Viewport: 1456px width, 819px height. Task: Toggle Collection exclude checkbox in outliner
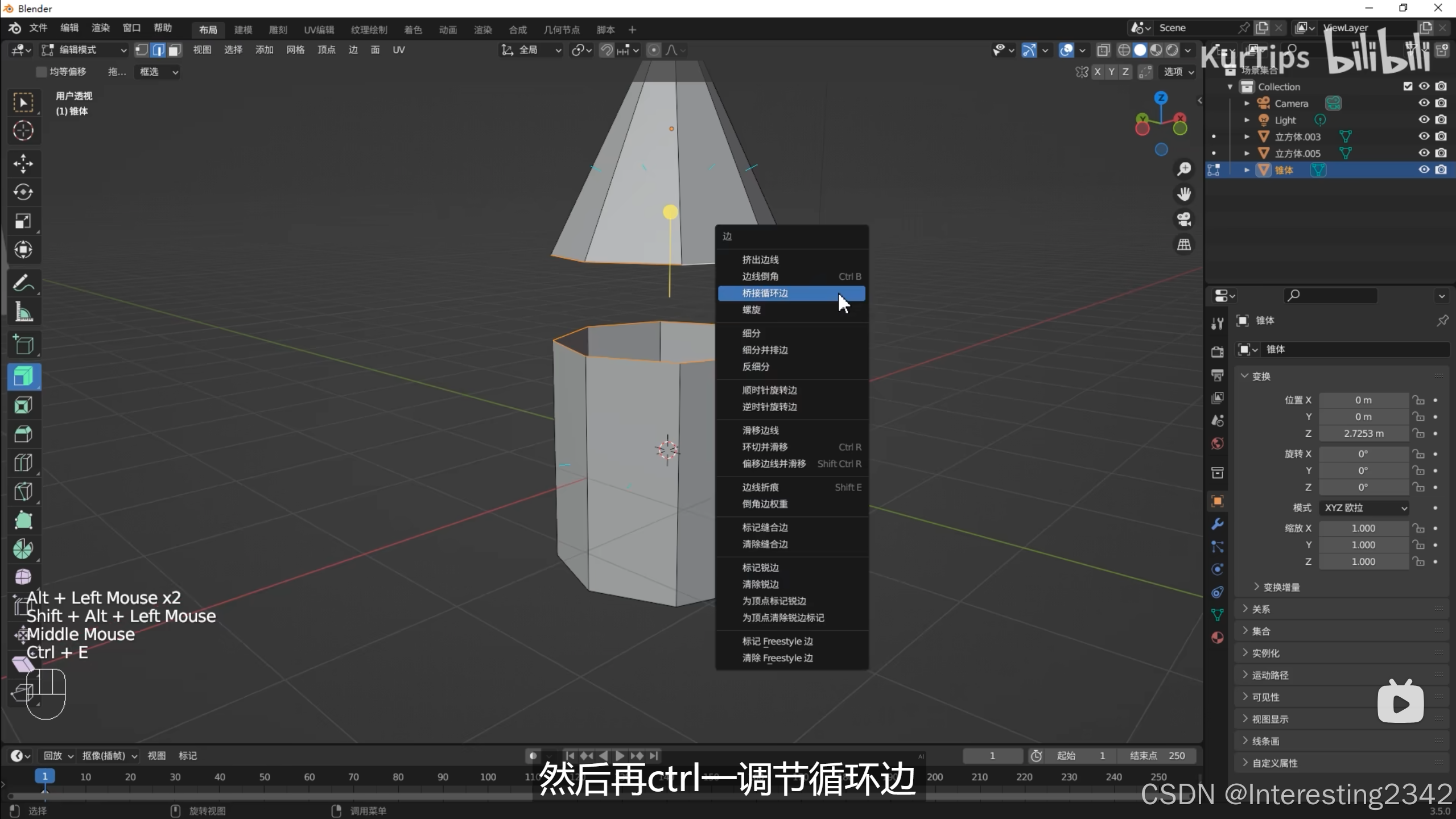1408,86
